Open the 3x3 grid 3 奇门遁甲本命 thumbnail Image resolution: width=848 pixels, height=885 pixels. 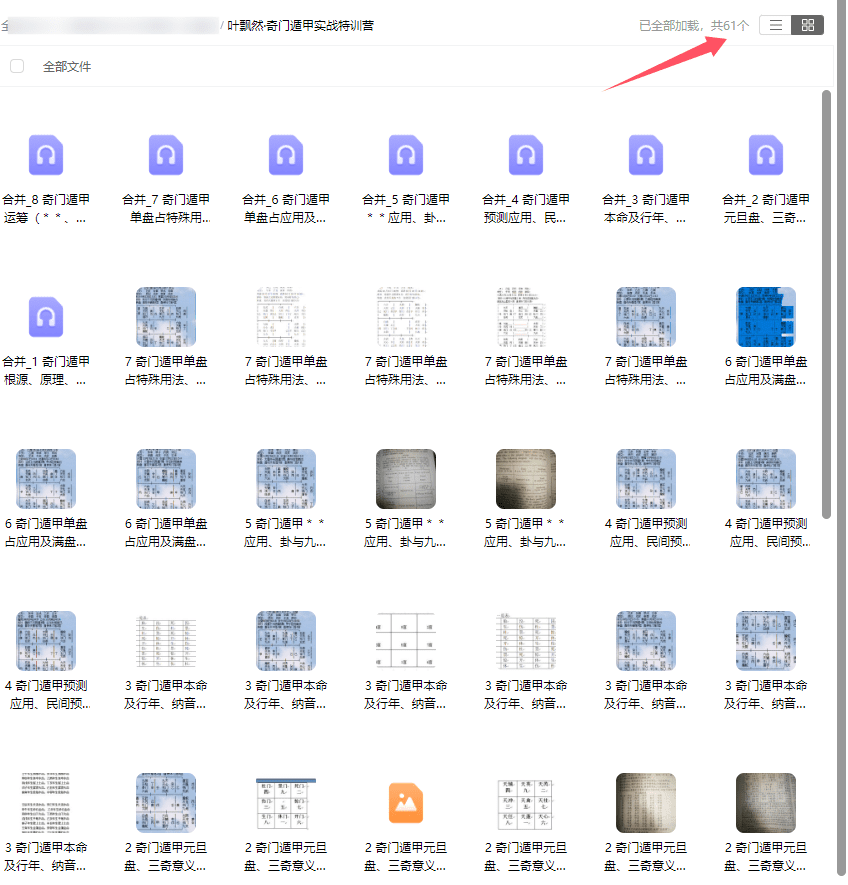click(x=406, y=641)
